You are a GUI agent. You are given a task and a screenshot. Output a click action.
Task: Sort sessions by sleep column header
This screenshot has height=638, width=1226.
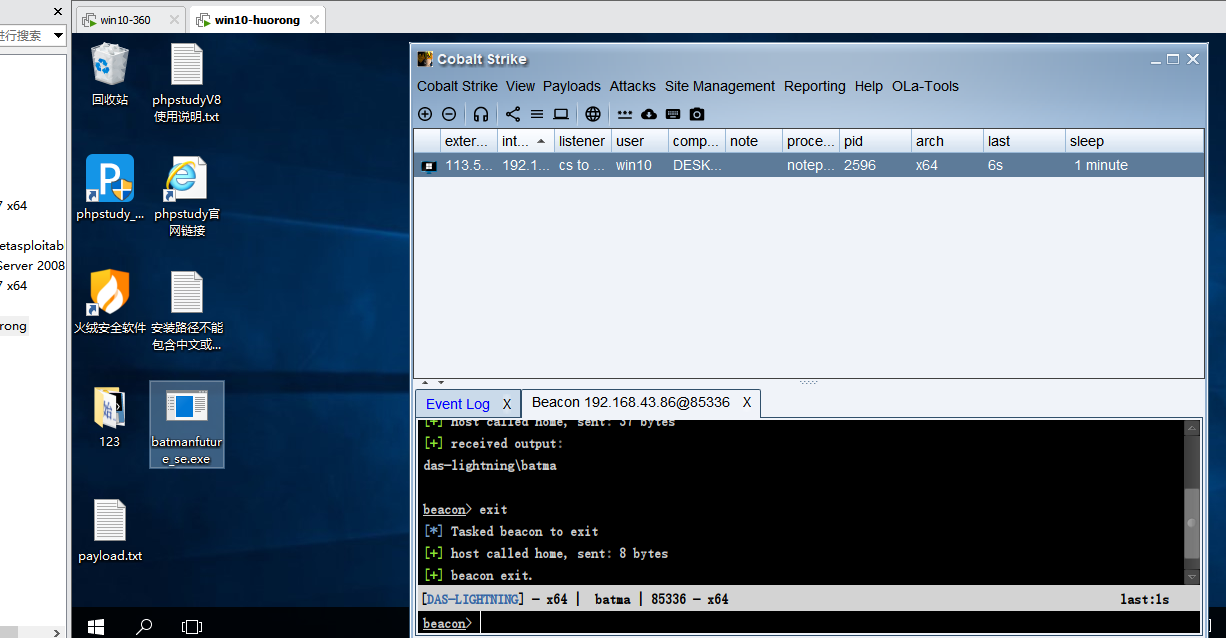click(x=1134, y=141)
